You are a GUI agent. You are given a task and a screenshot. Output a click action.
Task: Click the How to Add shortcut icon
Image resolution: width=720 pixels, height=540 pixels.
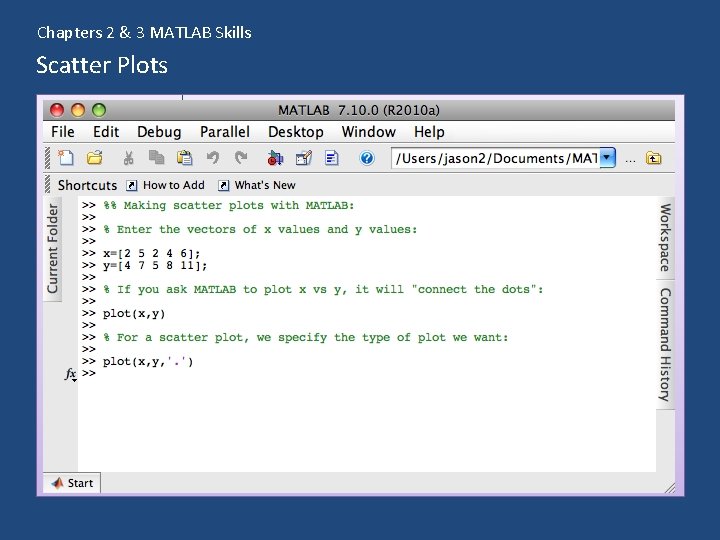click(131, 186)
